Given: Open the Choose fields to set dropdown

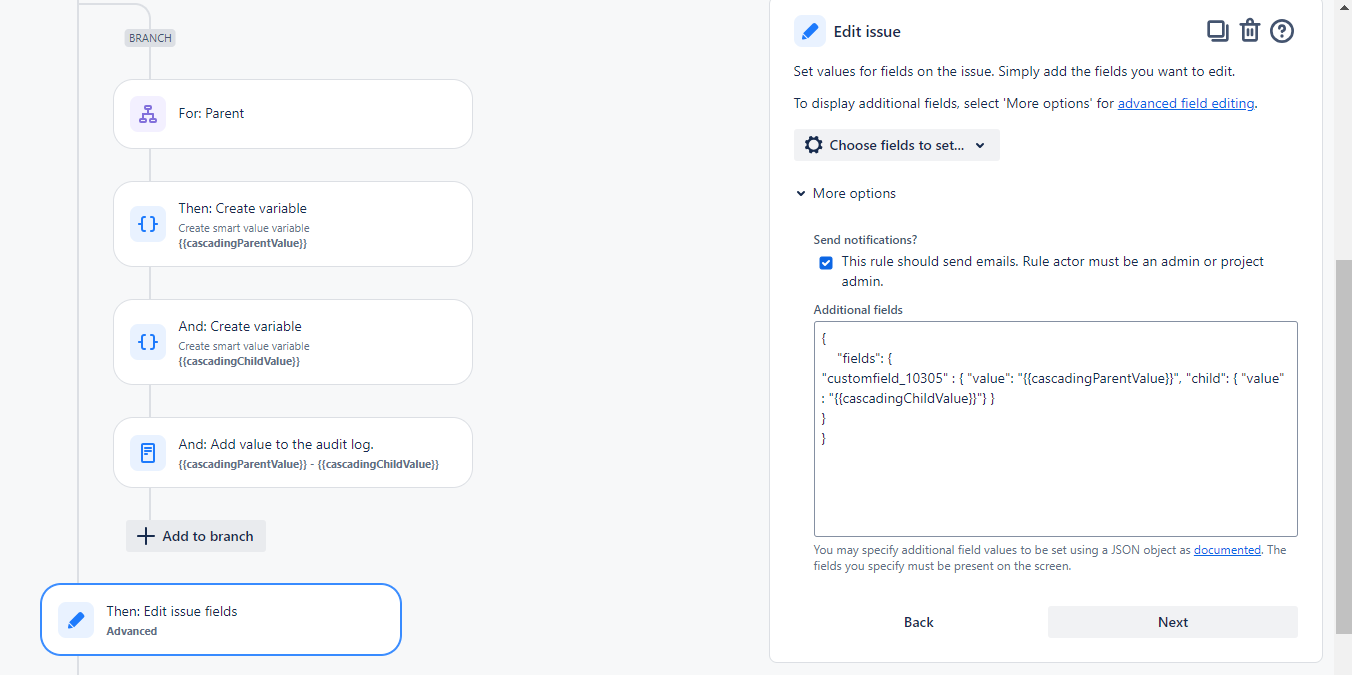Looking at the screenshot, I should click(x=896, y=144).
